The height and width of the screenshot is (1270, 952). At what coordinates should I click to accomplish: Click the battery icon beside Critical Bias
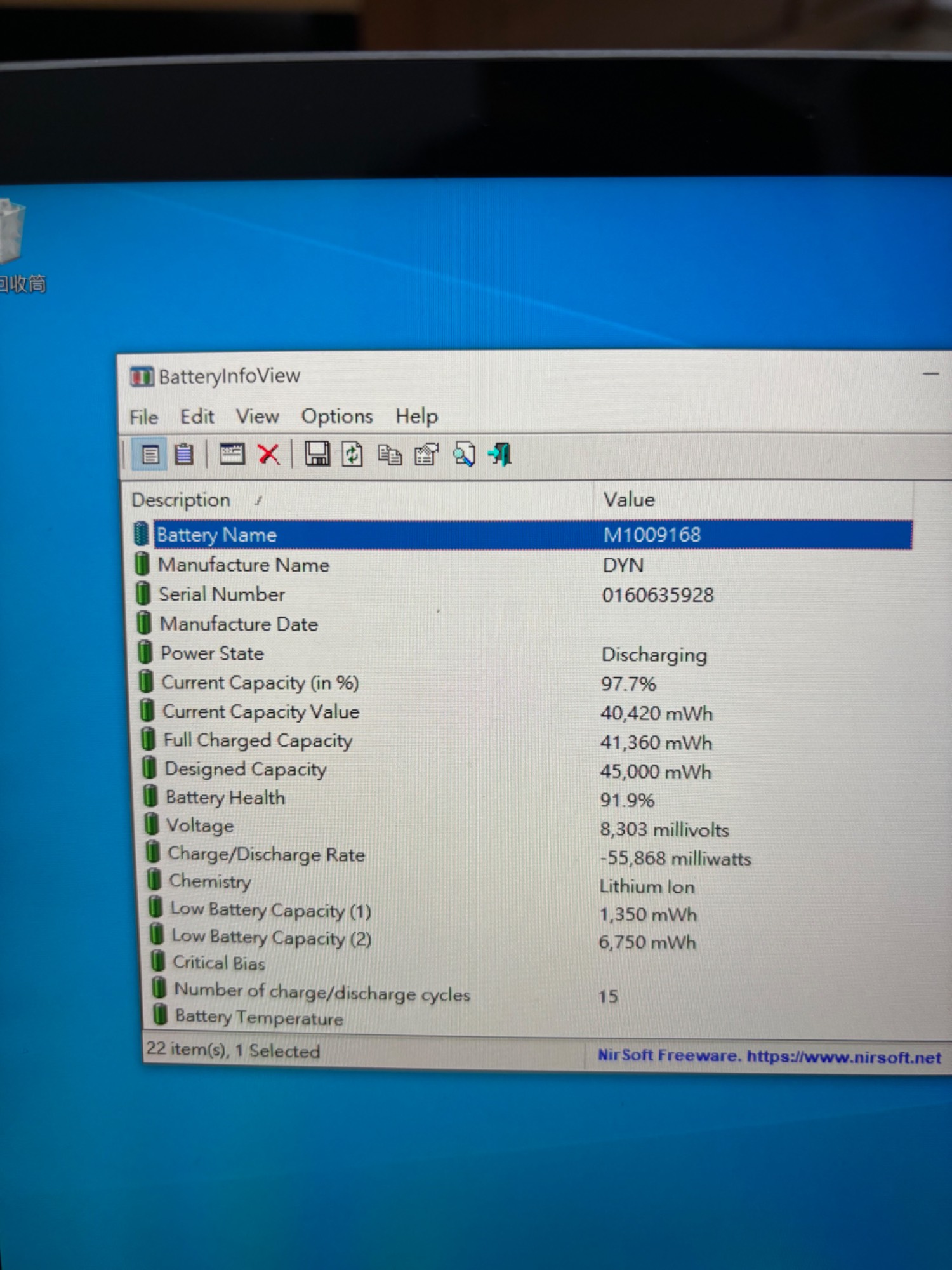click(x=158, y=961)
